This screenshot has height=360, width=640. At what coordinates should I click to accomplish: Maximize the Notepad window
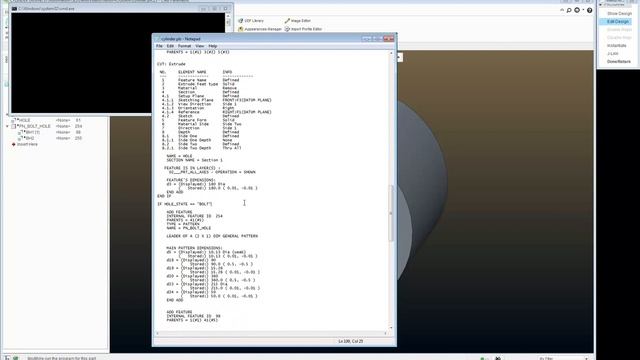(x=377, y=39)
